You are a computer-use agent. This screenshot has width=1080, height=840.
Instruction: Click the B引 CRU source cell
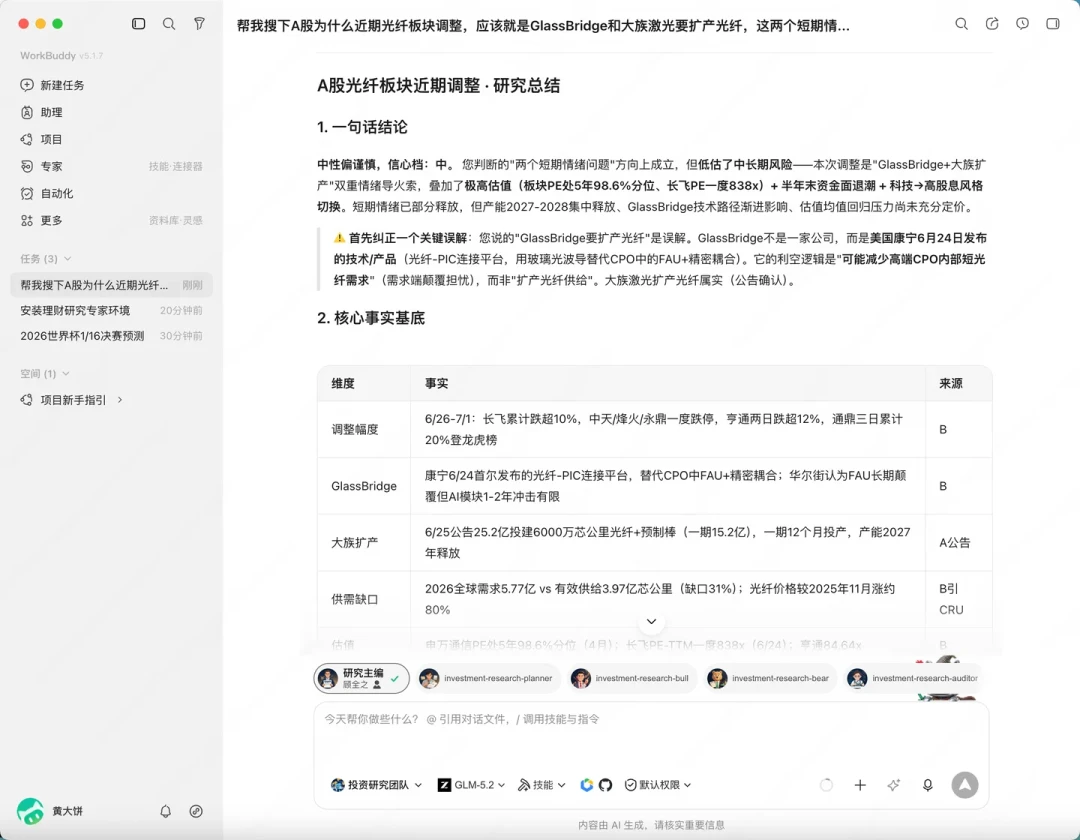(x=959, y=599)
